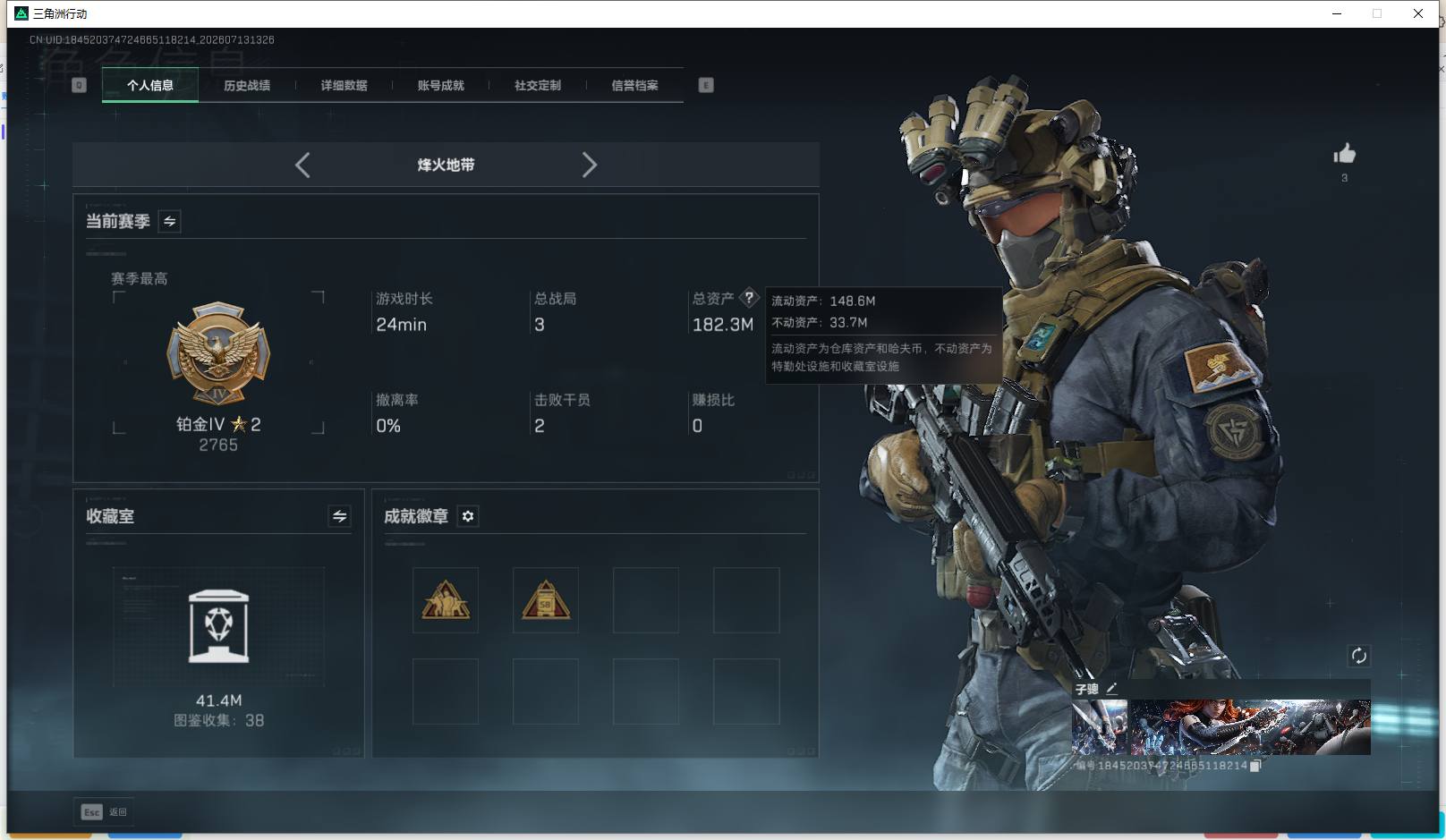Toggle the 当前赛季 season switch icon
The image size is (1446, 840).
[x=170, y=221]
